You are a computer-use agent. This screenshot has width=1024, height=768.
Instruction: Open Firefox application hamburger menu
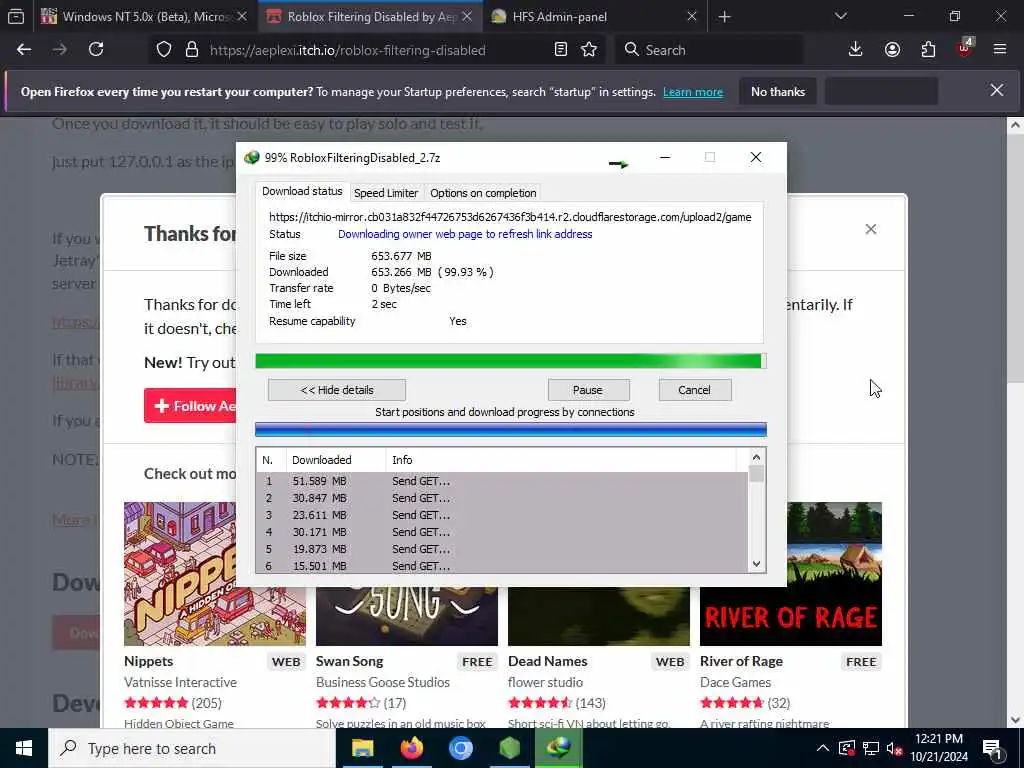1000,50
